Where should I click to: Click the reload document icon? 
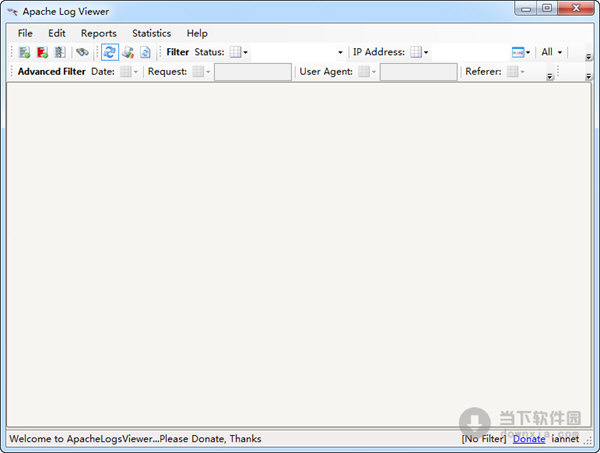tap(145, 52)
